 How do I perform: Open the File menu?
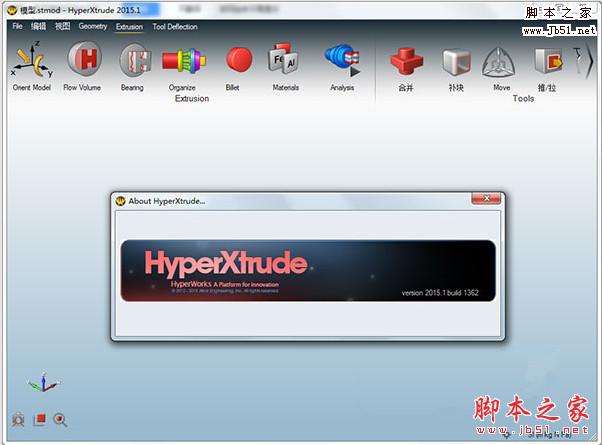click(17, 26)
